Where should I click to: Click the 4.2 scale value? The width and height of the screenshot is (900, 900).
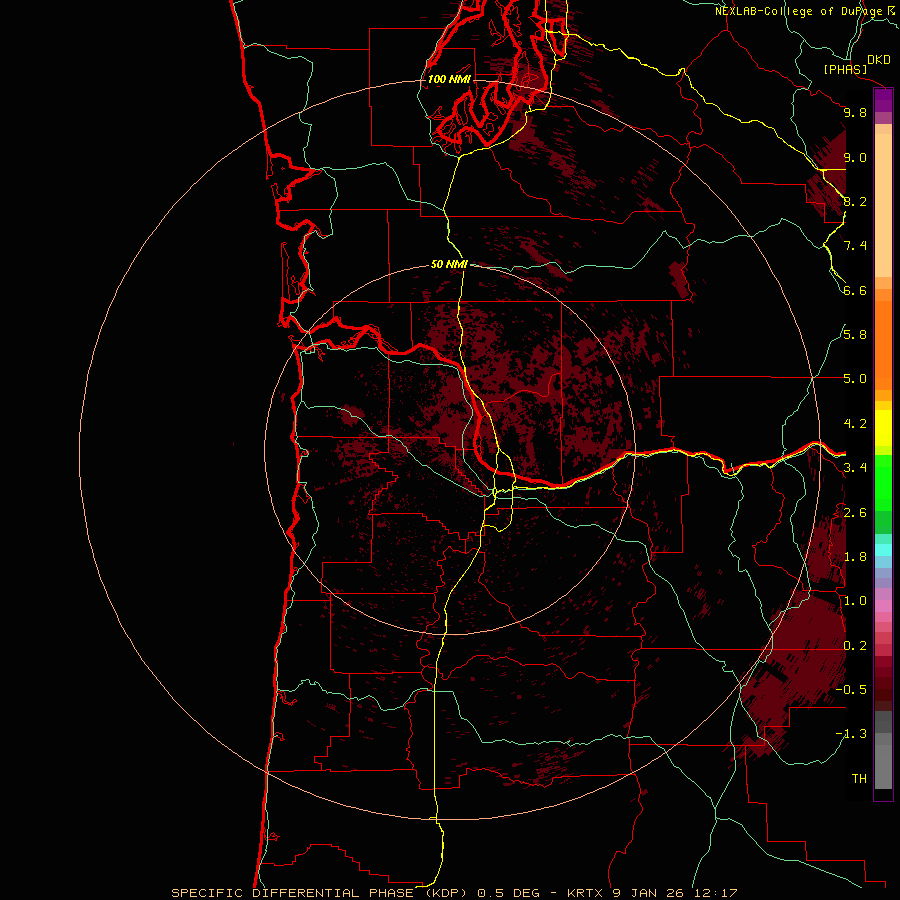pyautogui.click(x=855, y=424)
